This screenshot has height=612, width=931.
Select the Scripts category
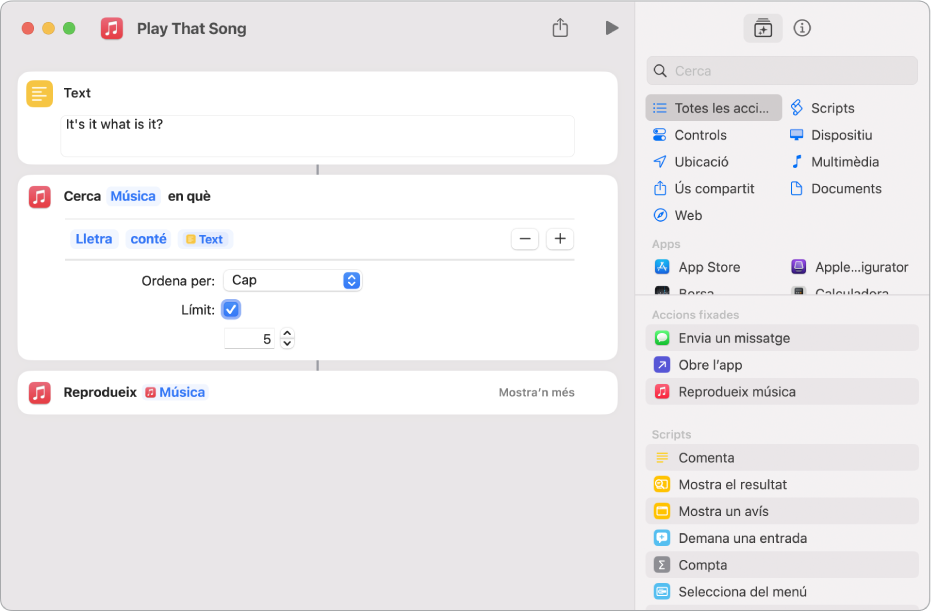(x=822, y=108)
